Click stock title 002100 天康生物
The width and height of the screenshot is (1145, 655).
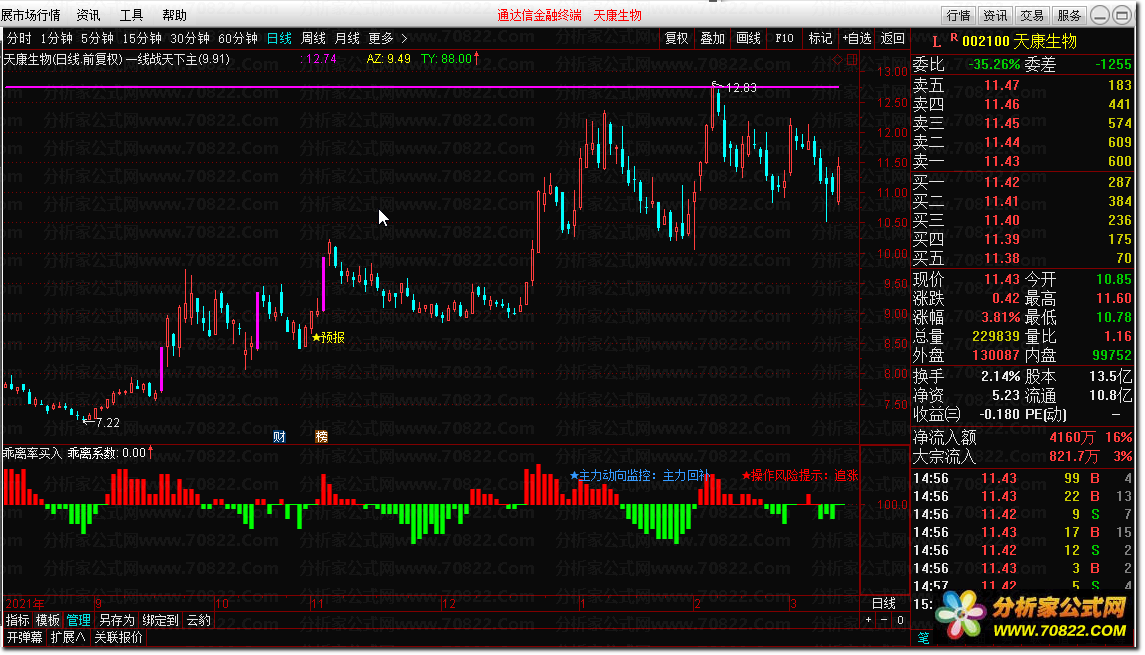click(1019, 42)
